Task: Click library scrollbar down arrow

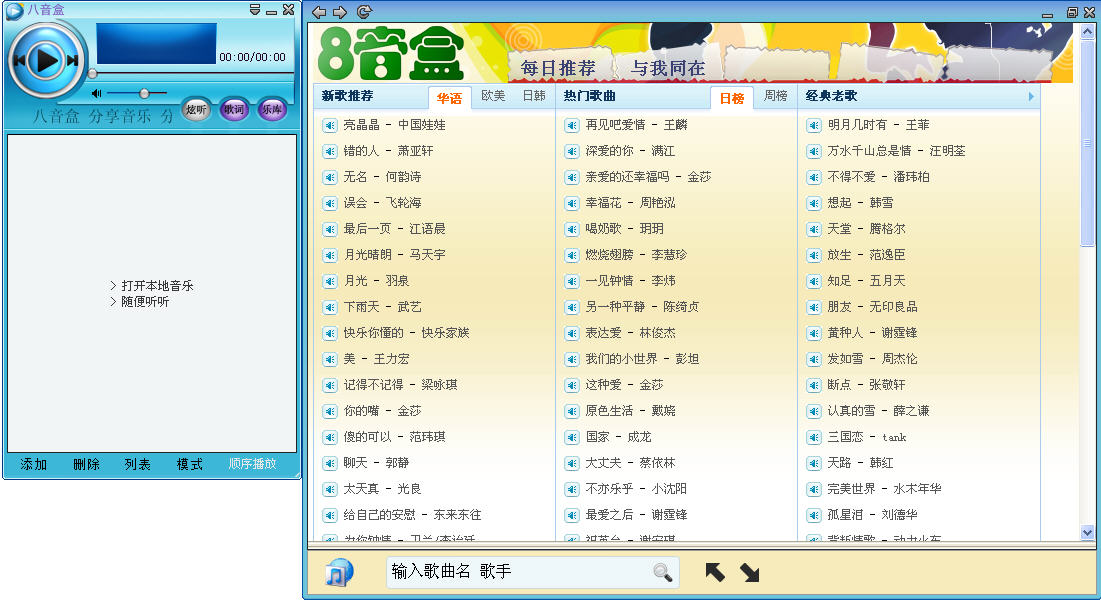Action: [1088, 533]
